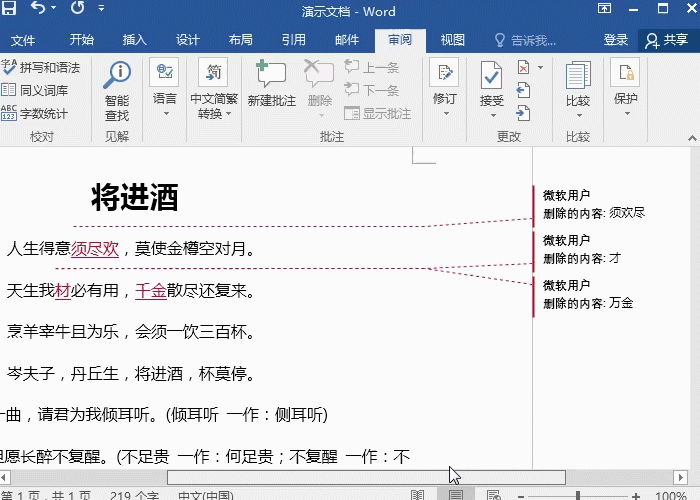Switch to Web Layout view in status bar

(x=492, y=495)
